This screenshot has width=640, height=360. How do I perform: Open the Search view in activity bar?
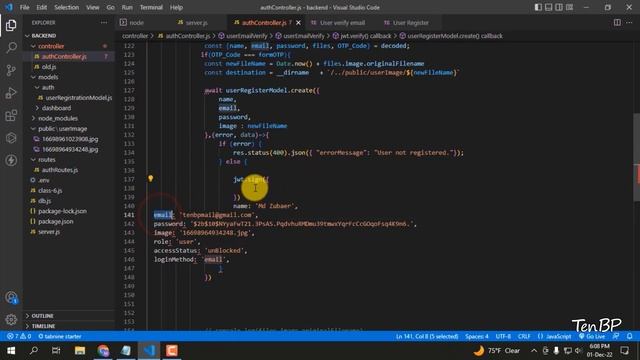click(x=11, y=48)
